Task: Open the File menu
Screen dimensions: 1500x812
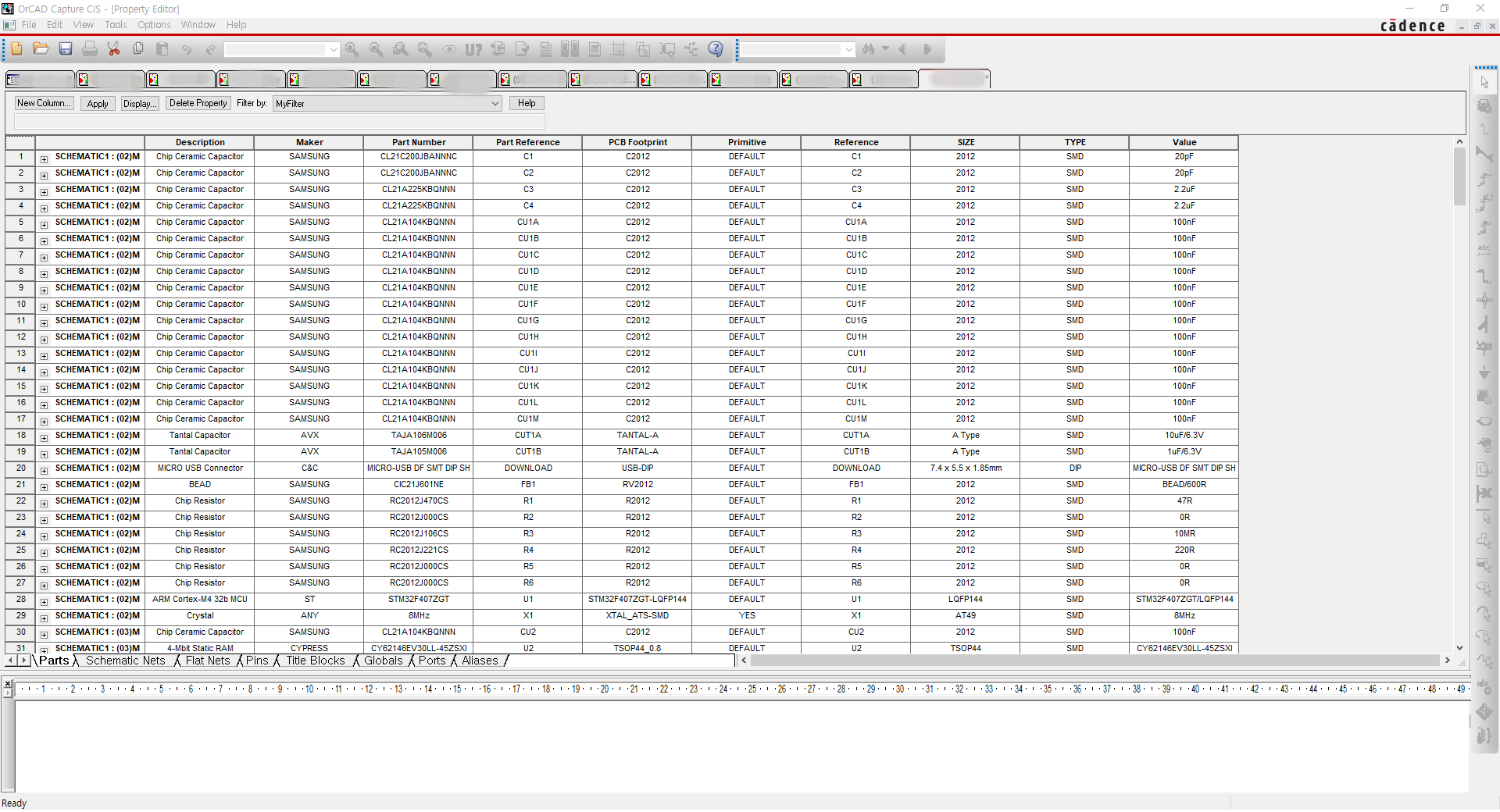Action: pyautogui.click(x=29, y=25)
